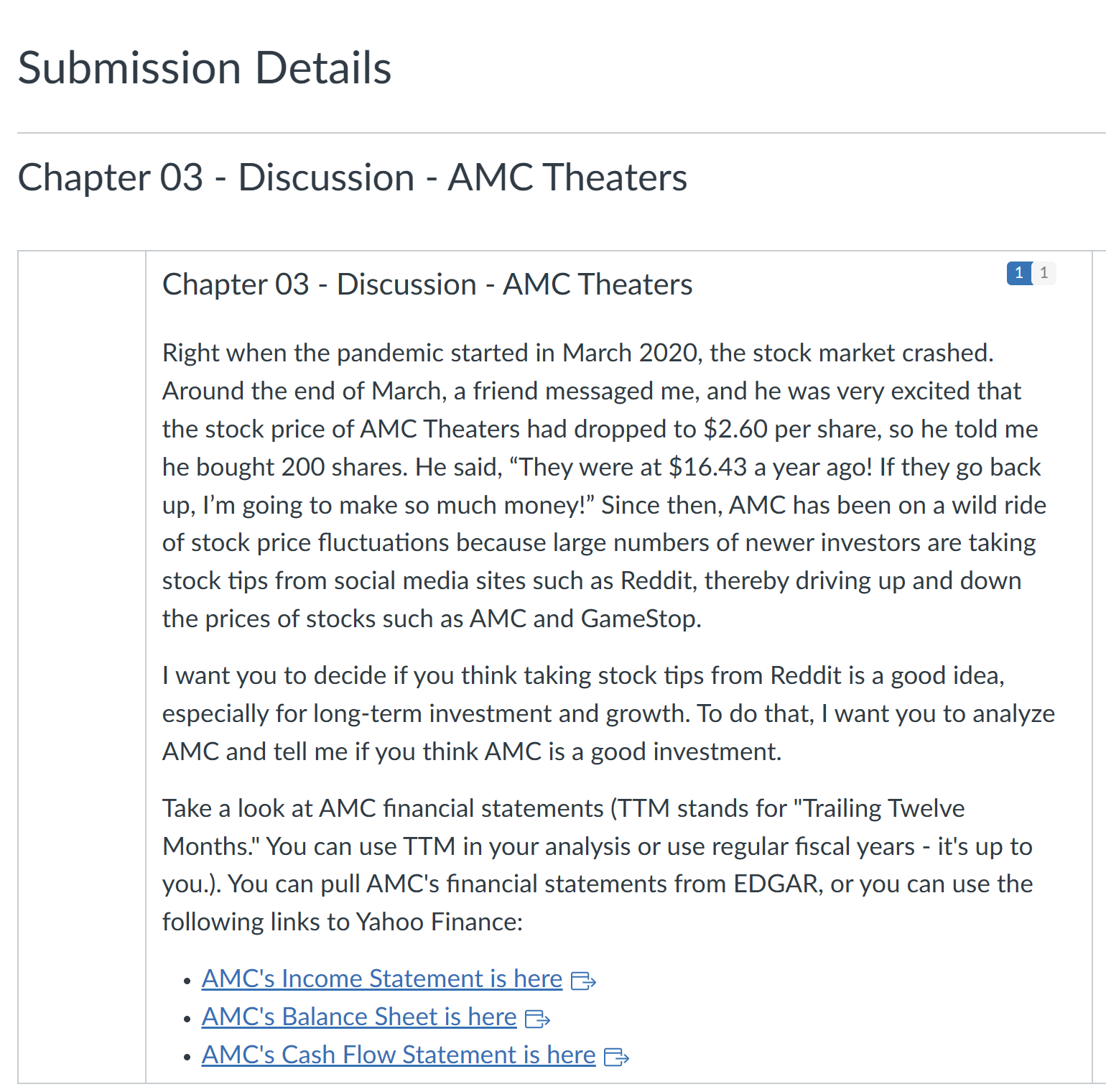
Task: Select the discussion title inside the post
Action: 427,284
